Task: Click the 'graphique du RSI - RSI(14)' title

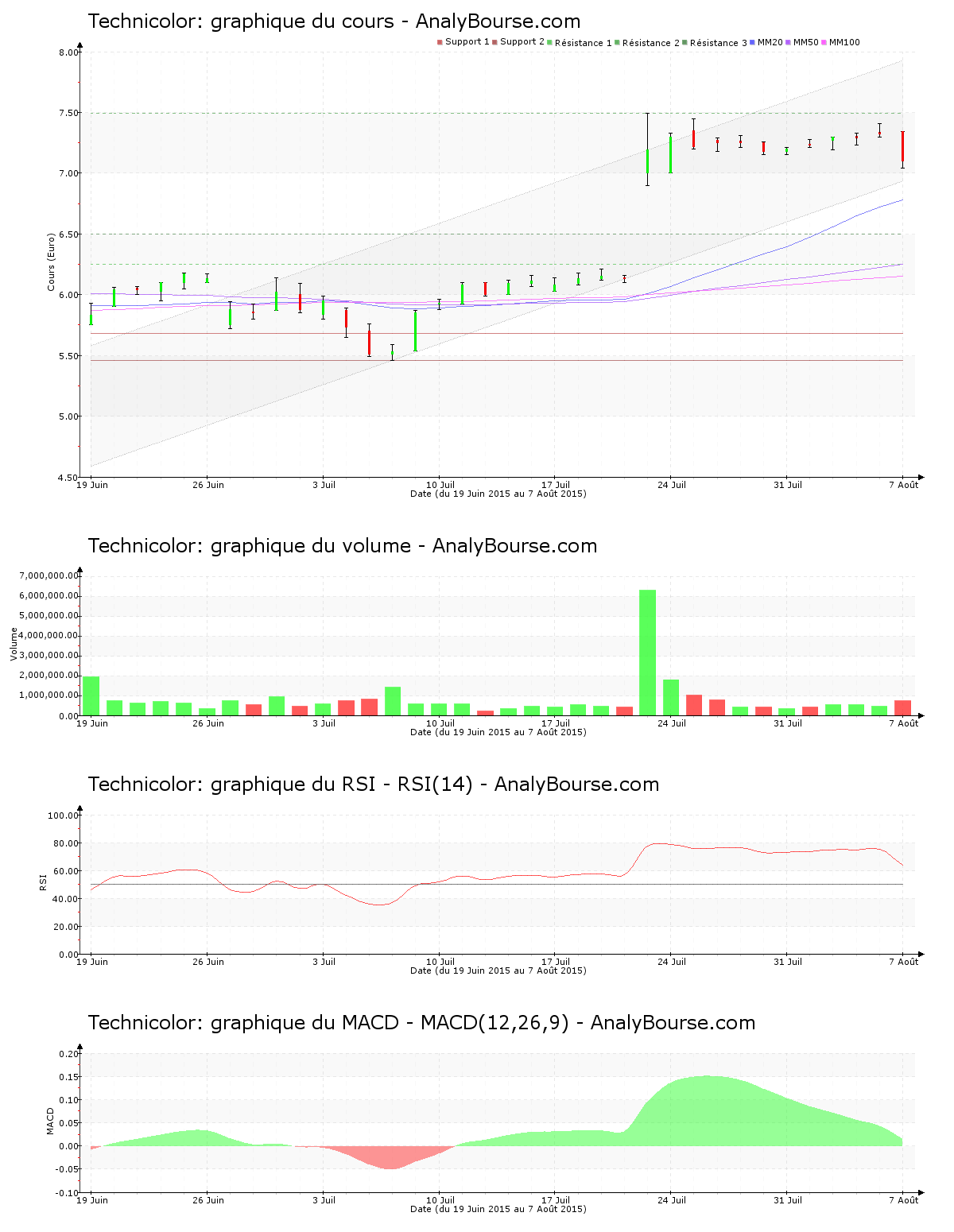Action: pos(374,785)
